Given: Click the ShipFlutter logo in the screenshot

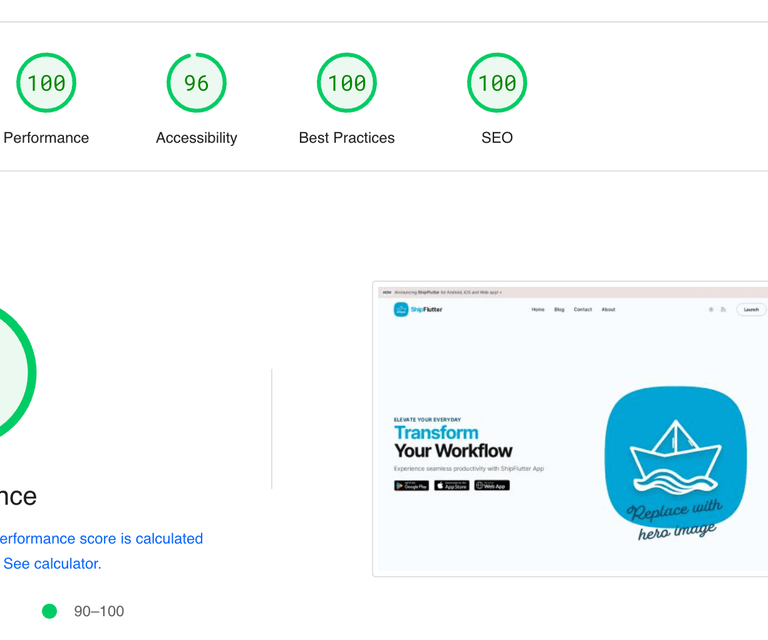Looking at the screenshot, I should pos(418,309).
